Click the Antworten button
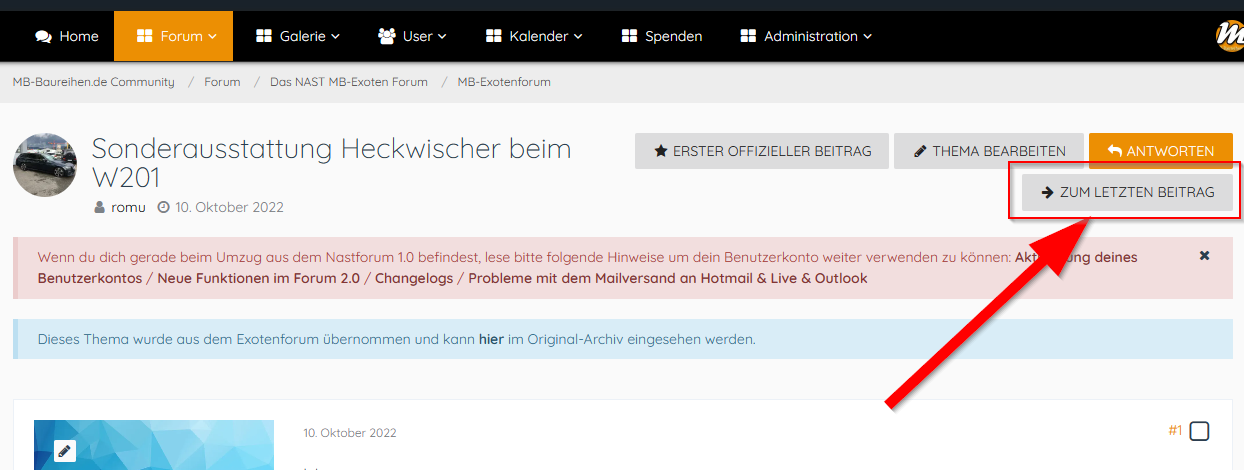Image resolution: width=1244 pixels, height=470 pixels. tap(1160, 151)
